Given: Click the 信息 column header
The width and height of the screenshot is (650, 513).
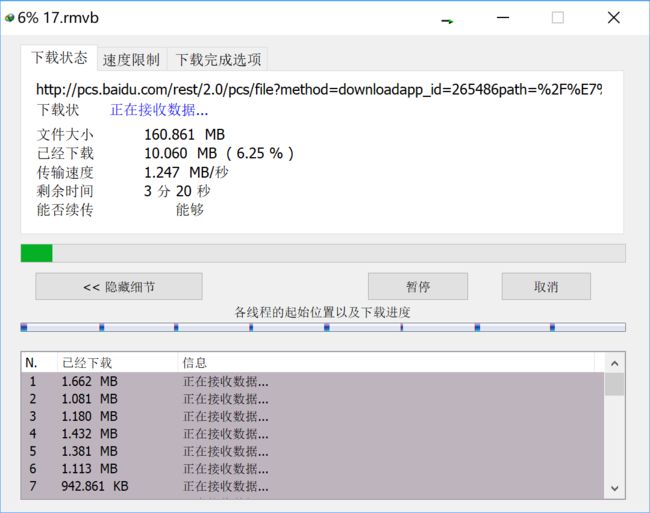Looking at the screenshot, I should click(386, 363).
